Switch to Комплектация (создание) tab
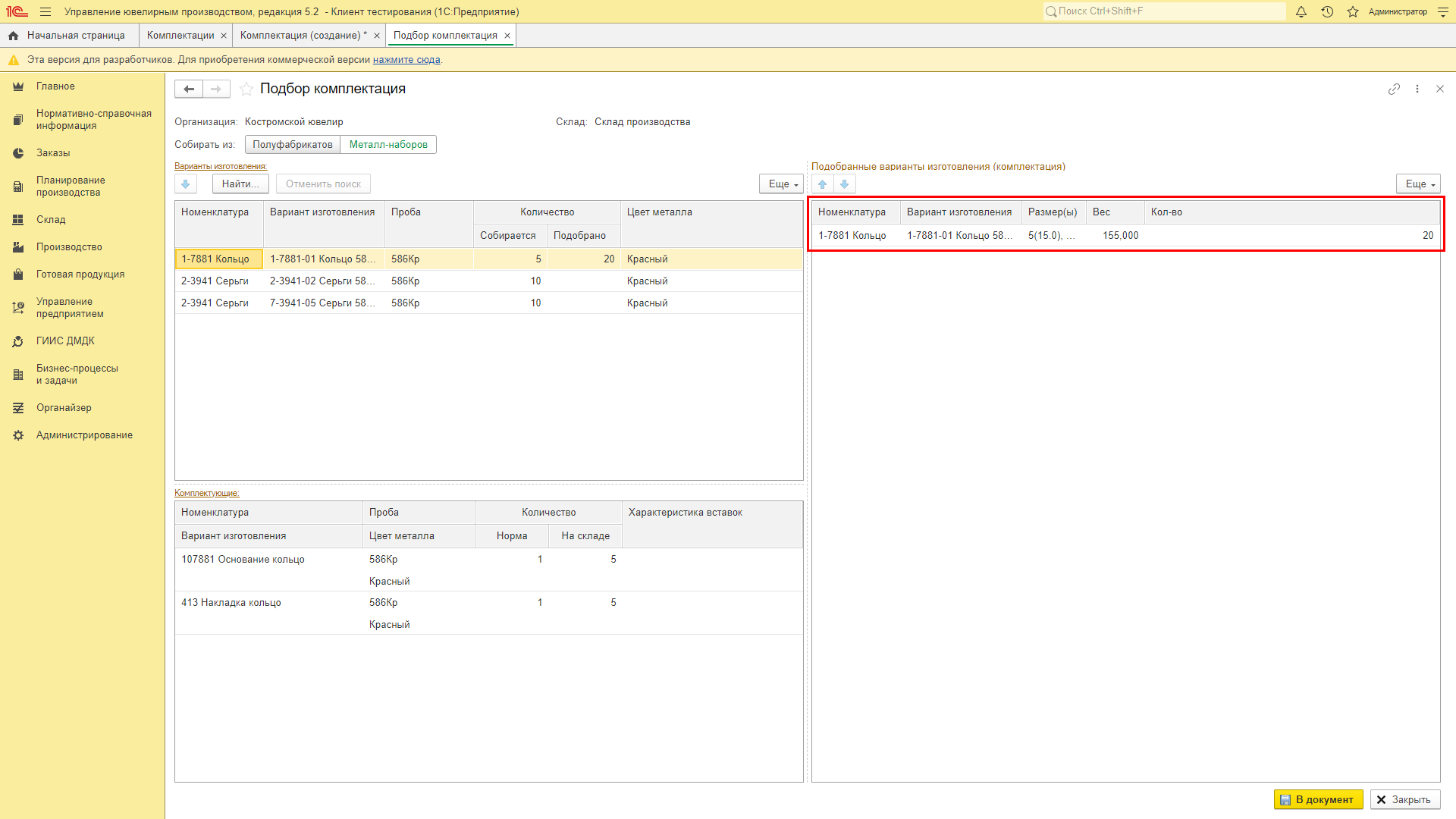This screenshot has height=819, width=1456. 303,36
